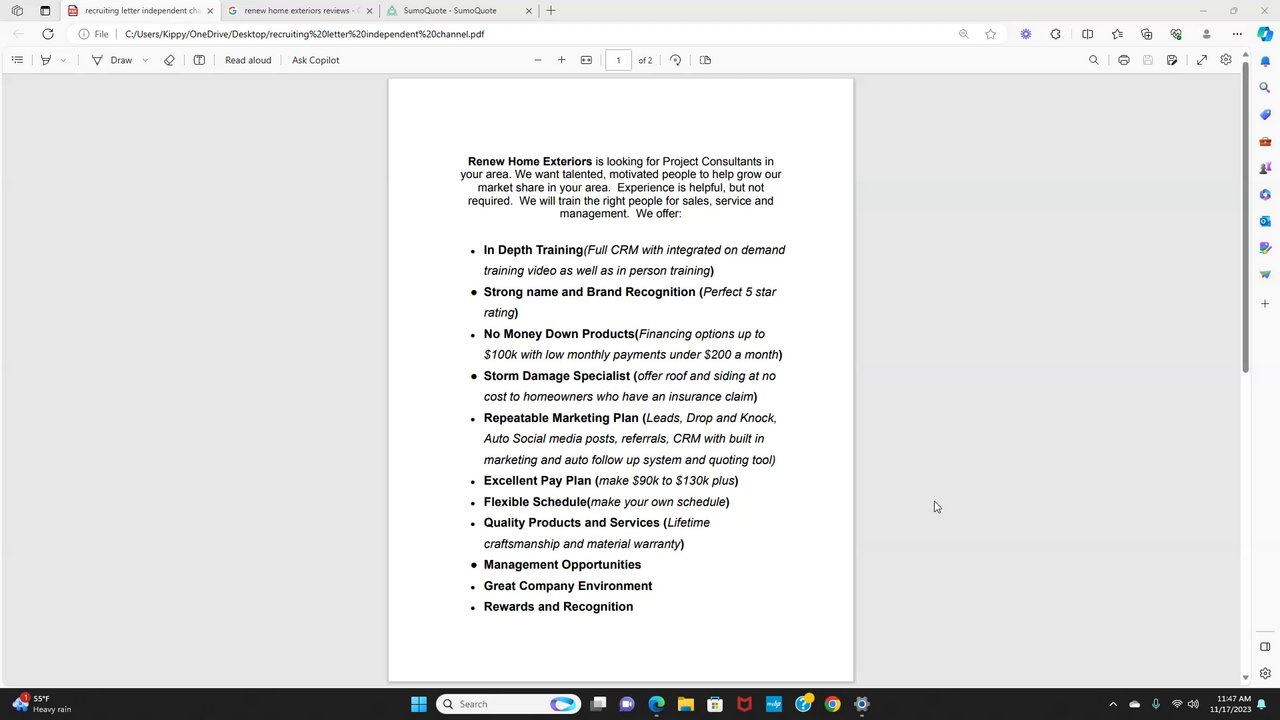Open Microsoft Store from taskbar
Image resolution: width=1280 pixels, height=720 pixels.
[715, 704]
